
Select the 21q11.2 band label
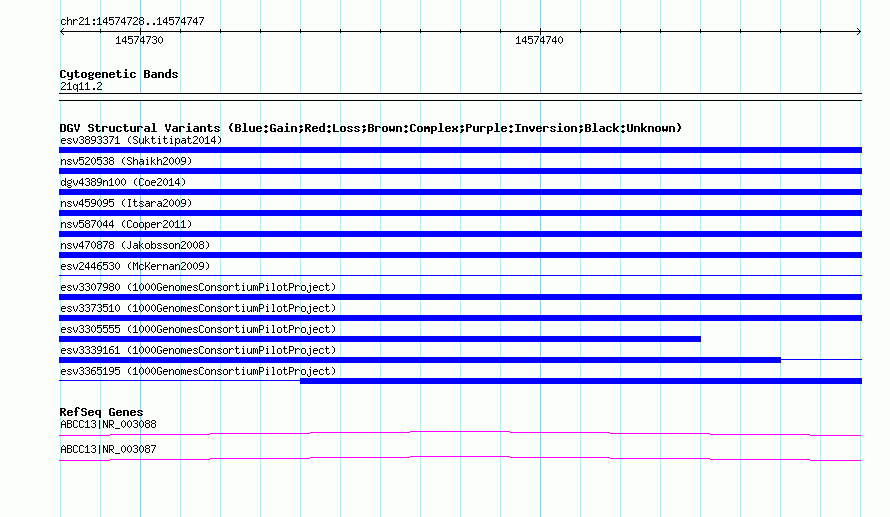[81, 86]
